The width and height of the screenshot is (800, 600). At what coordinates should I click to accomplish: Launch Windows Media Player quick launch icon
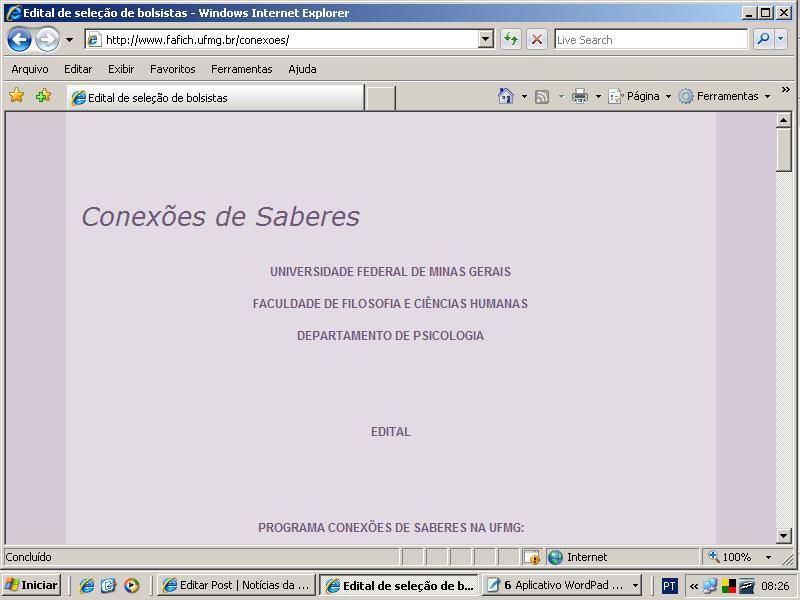click(x=131, y=585)
